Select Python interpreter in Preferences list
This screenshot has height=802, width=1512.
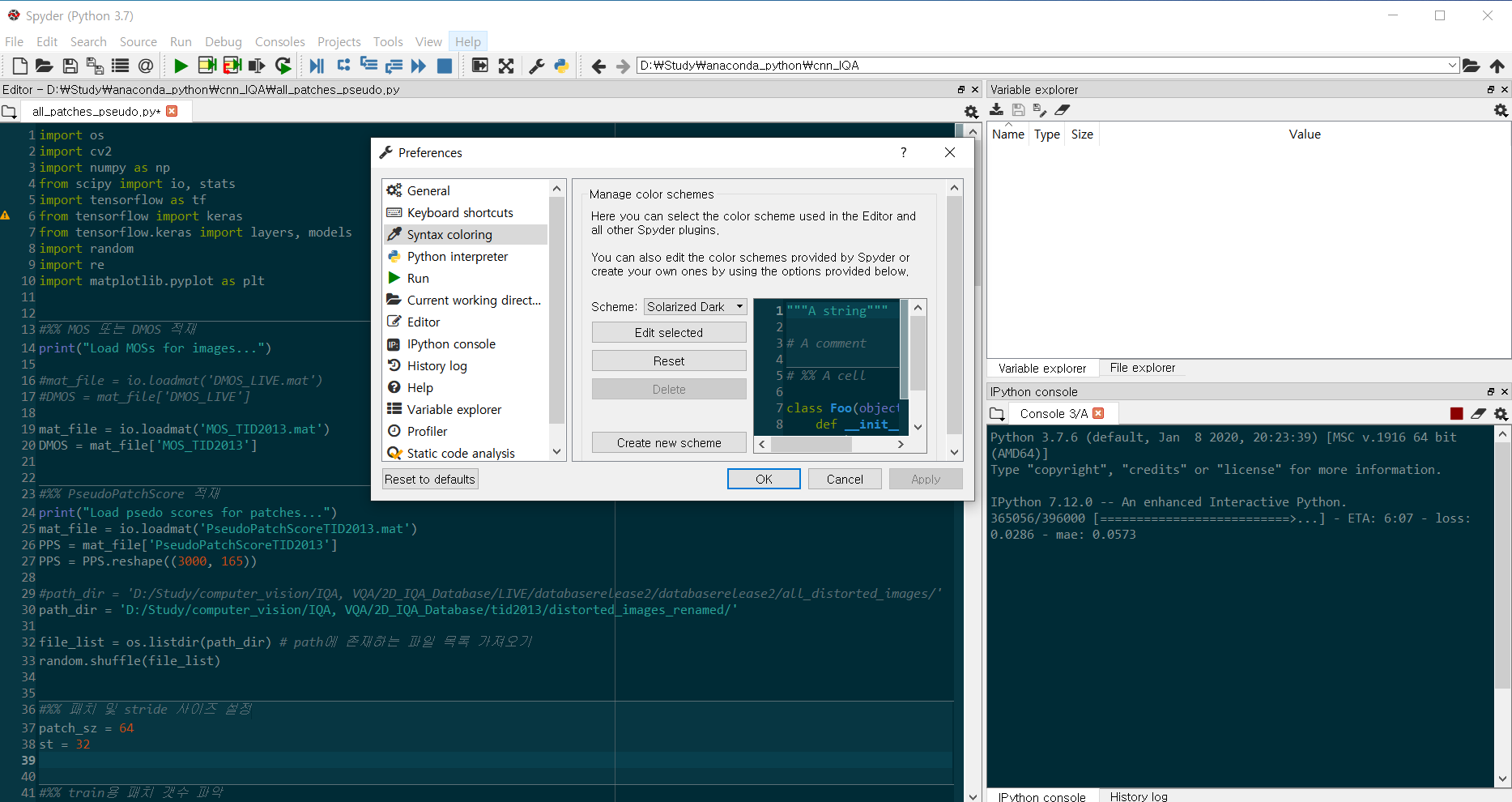tap(466, 256)
